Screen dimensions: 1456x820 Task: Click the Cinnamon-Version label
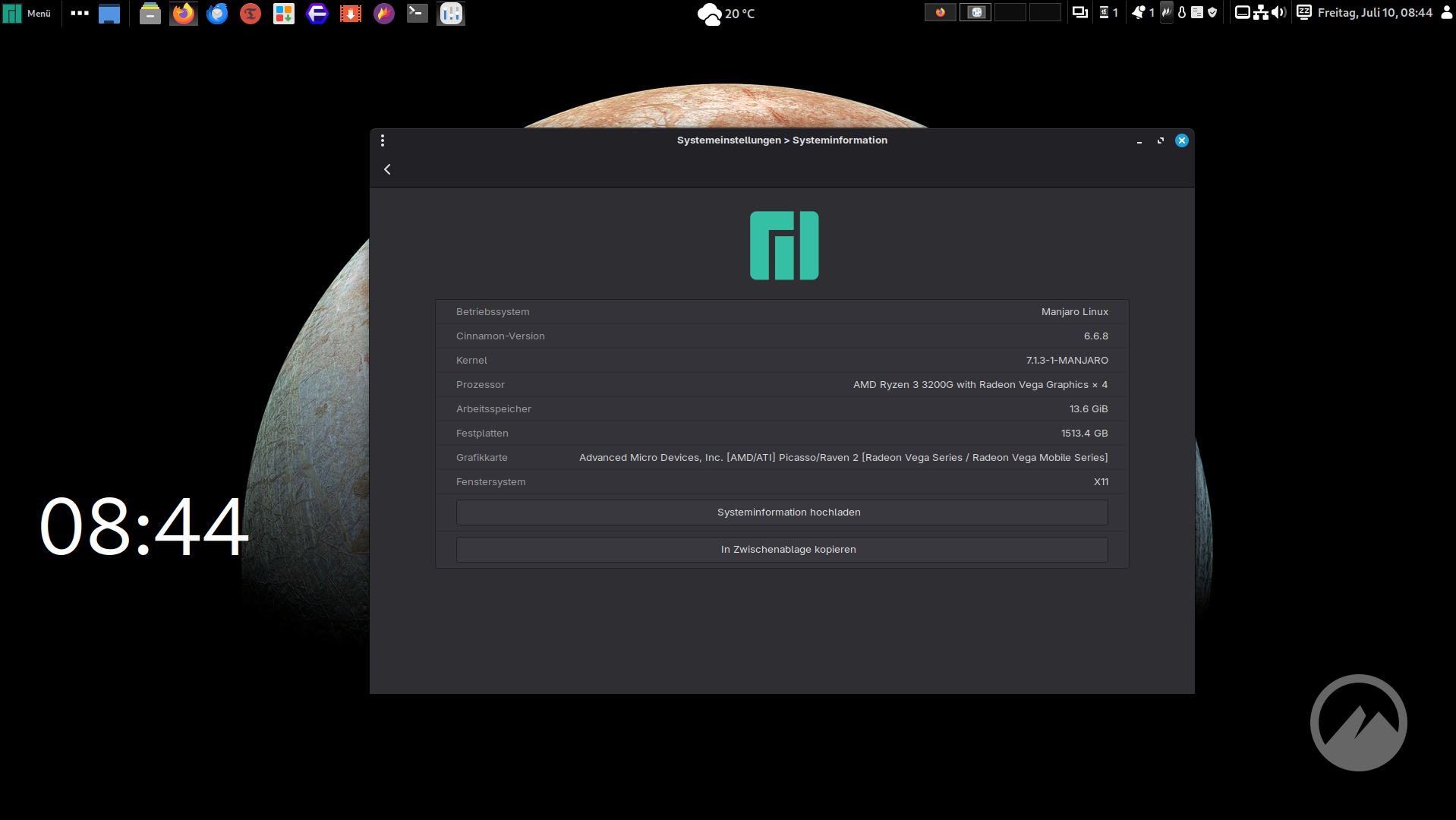500,336
